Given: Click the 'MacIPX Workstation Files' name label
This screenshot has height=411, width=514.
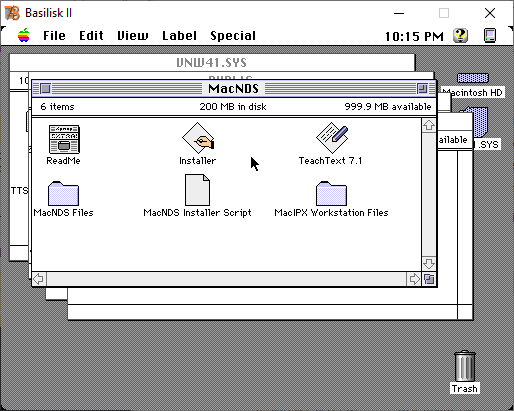Looking at the screenshot, I should pyautogui.click(x=331, y=213).
